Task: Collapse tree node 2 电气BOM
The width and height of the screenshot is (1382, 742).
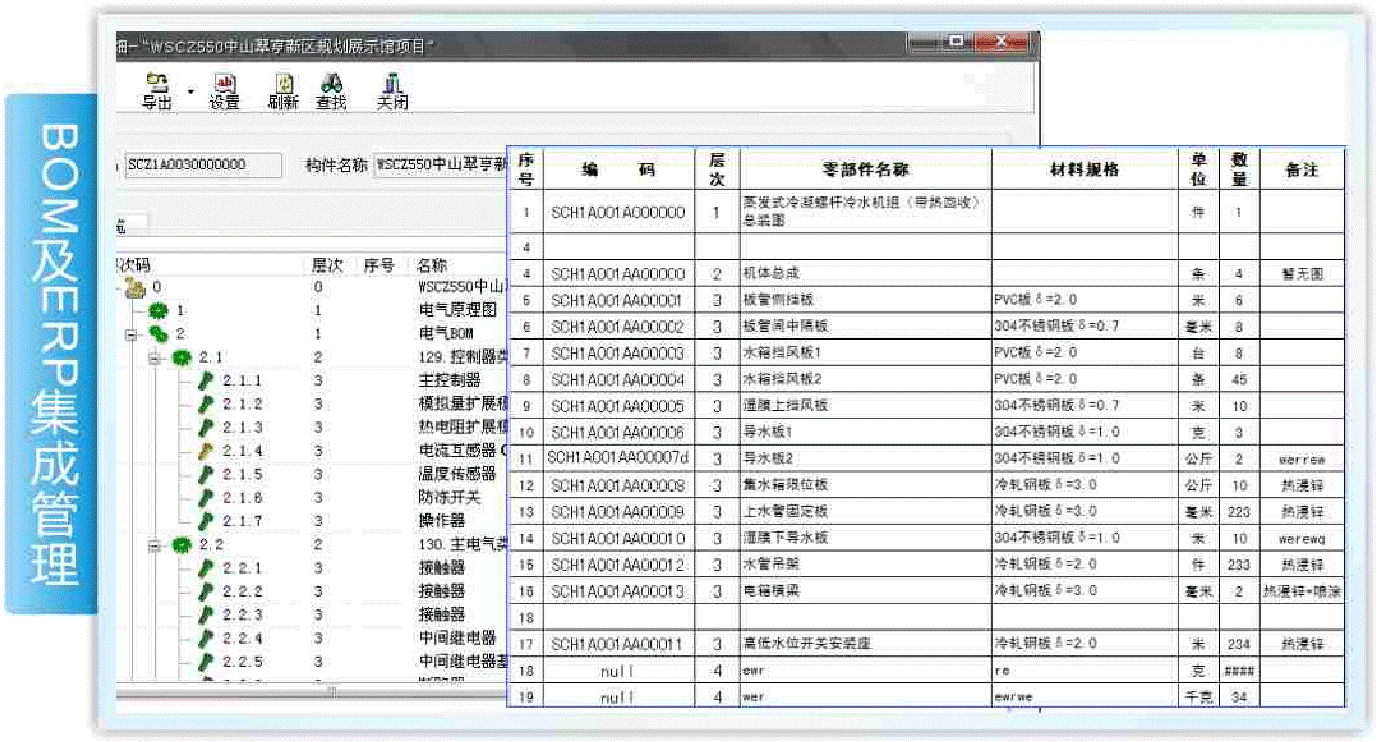Action: pos(131,334)
